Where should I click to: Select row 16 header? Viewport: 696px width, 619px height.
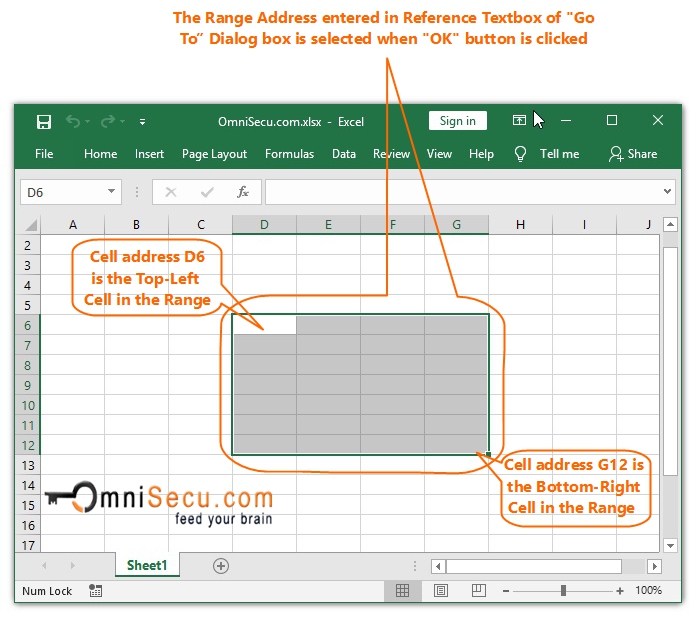click(x=28, y=525)
